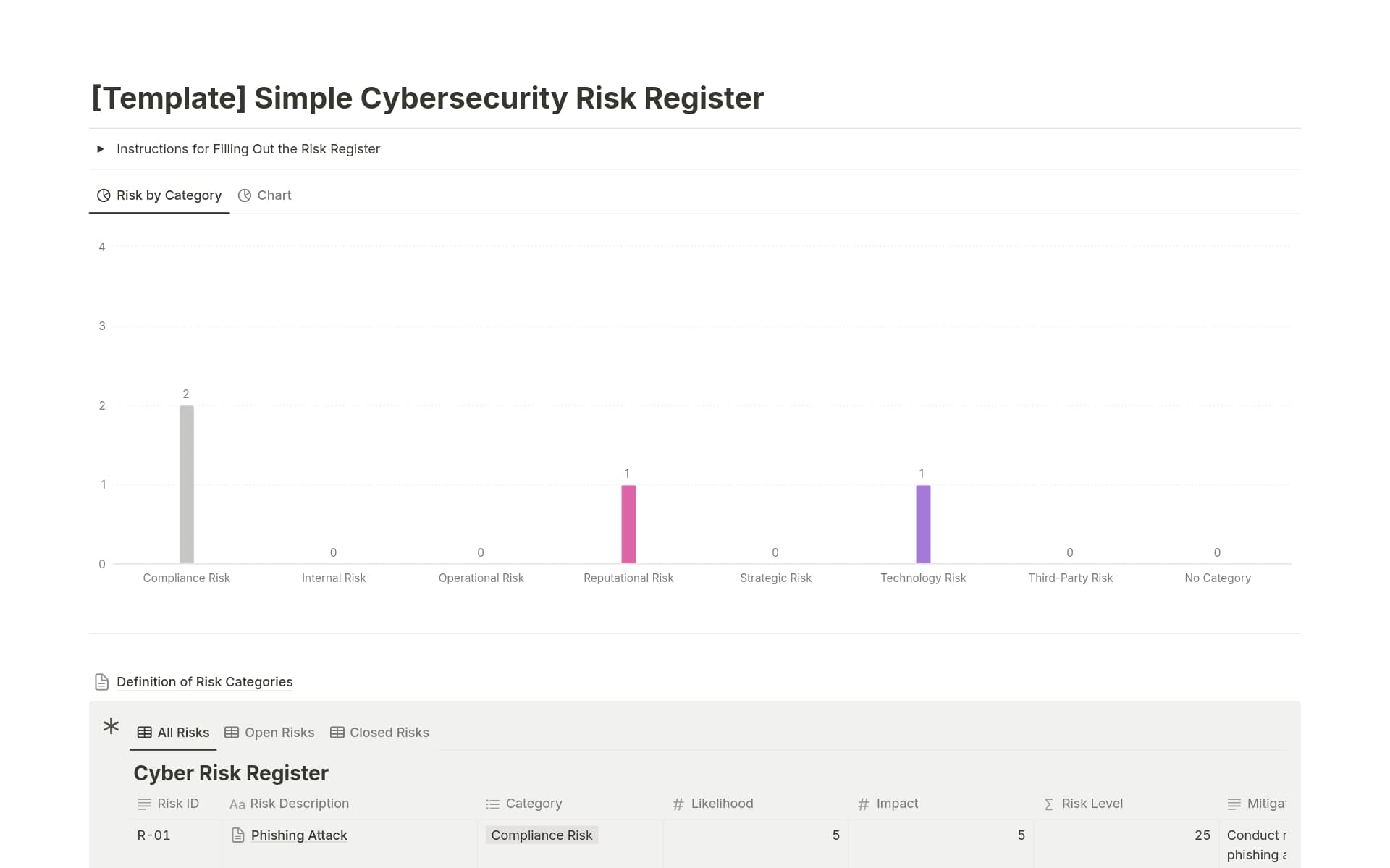The height and width of the screenshot is (868, 1390).
Task: Click the sigma icon in Risk Level header
Action: click(1048, 804)
